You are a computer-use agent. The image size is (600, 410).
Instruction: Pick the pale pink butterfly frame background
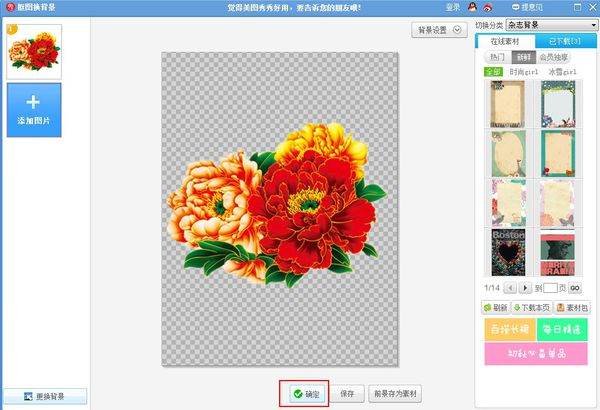click(558, 203)
